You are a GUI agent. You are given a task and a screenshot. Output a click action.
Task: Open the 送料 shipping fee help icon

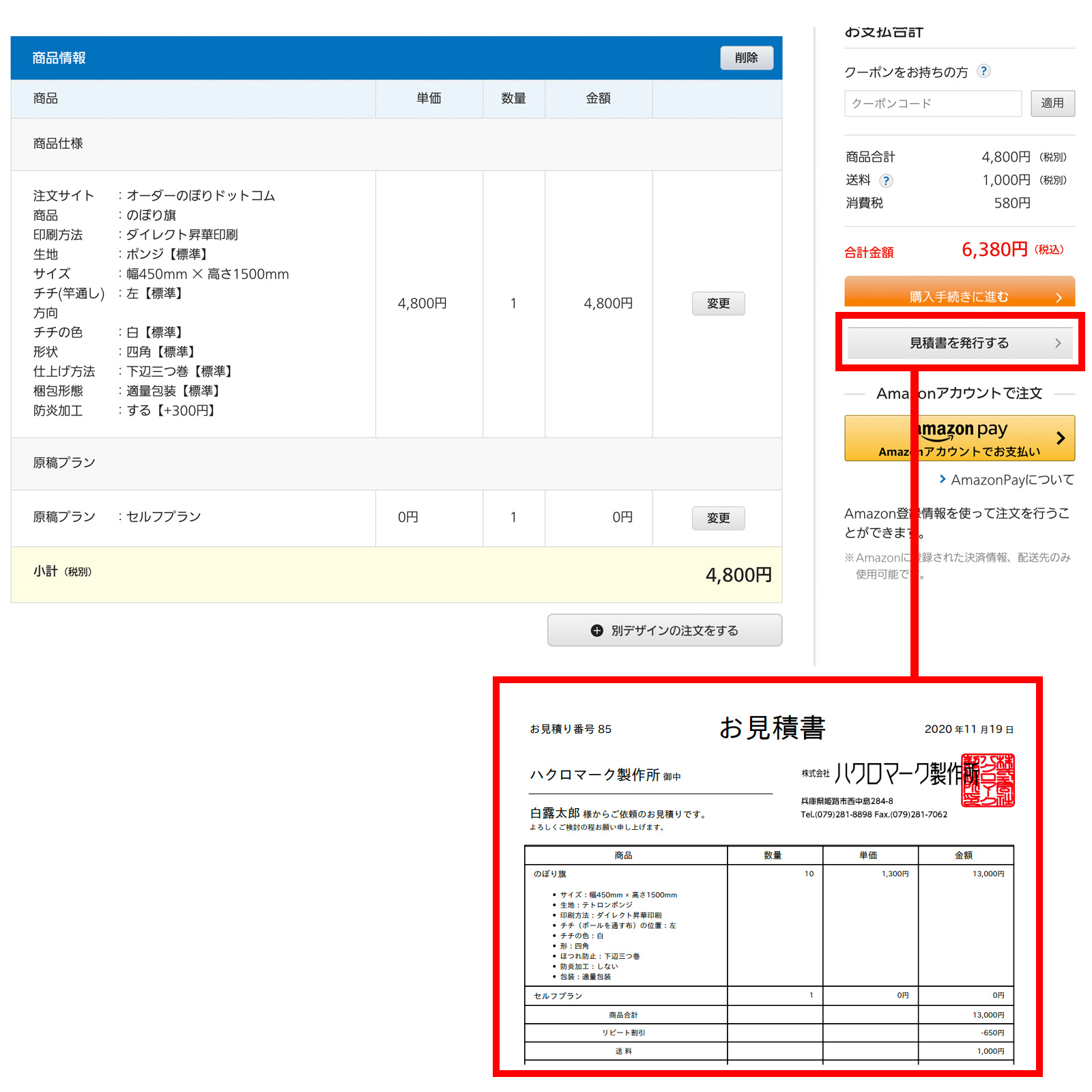pos(886,181)
